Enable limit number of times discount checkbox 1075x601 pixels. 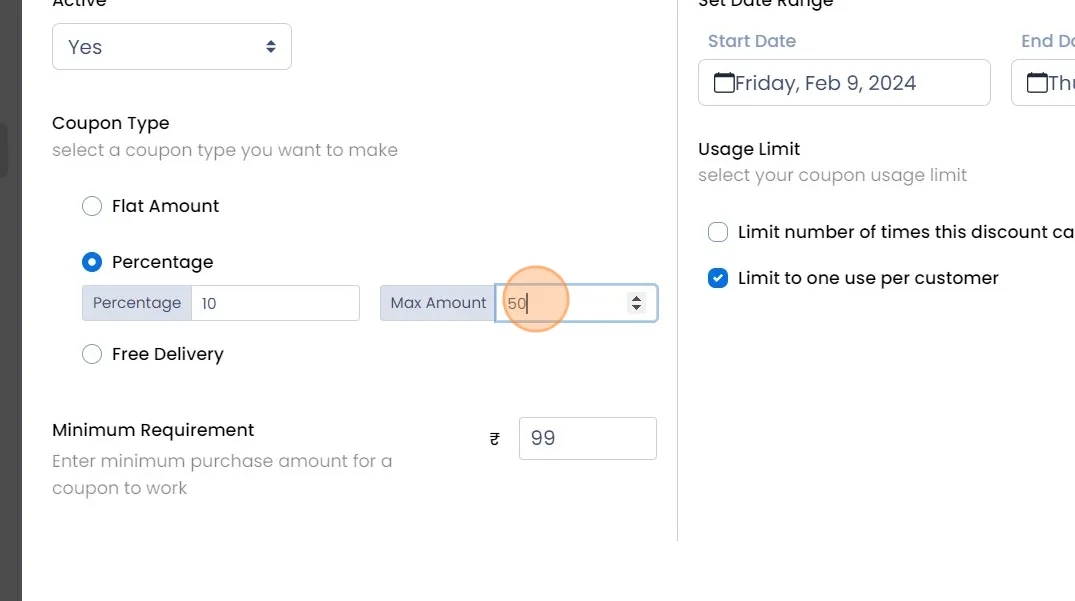(x=718, y=232)
